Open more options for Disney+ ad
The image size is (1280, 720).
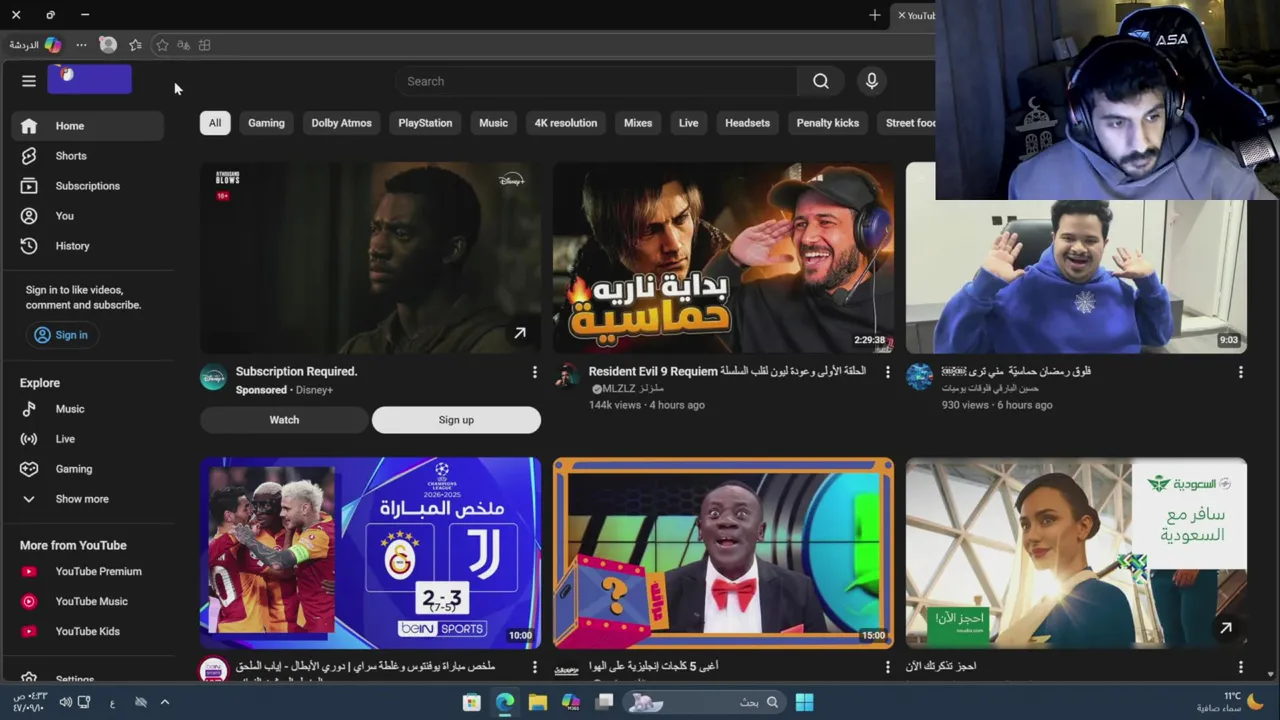535,372
